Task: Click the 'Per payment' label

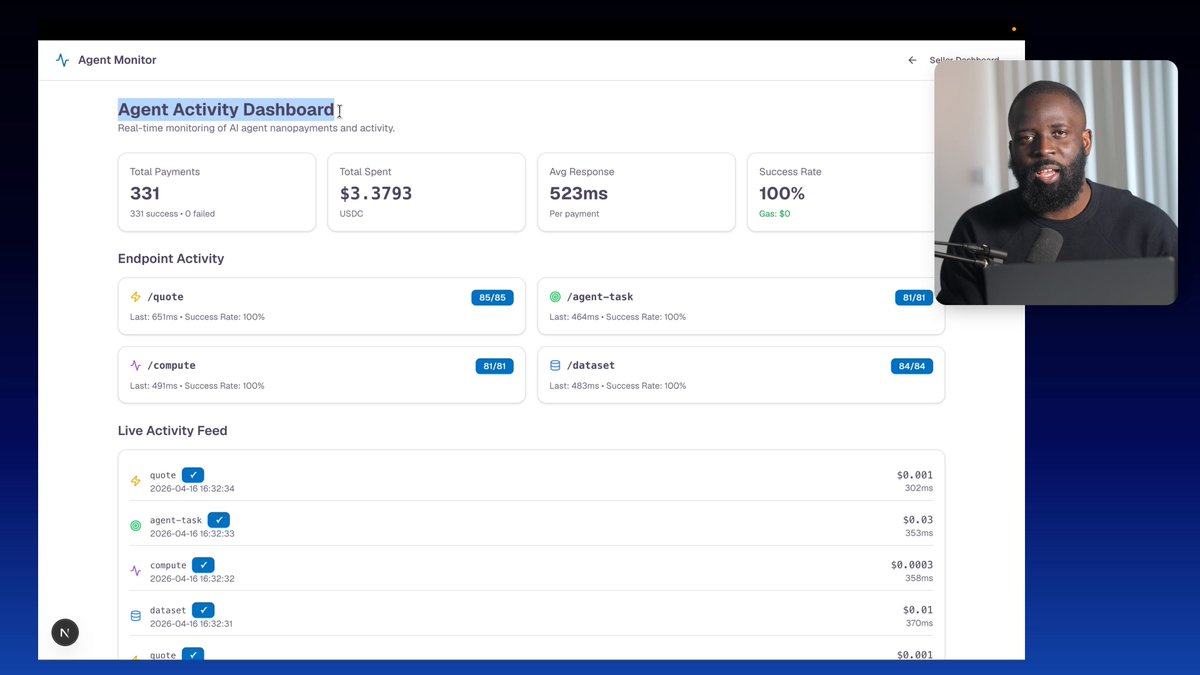Action: coord(572,214)
